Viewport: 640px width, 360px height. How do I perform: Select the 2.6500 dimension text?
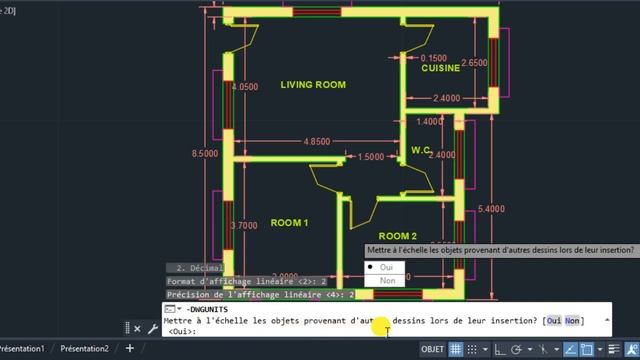click(474, 63)
